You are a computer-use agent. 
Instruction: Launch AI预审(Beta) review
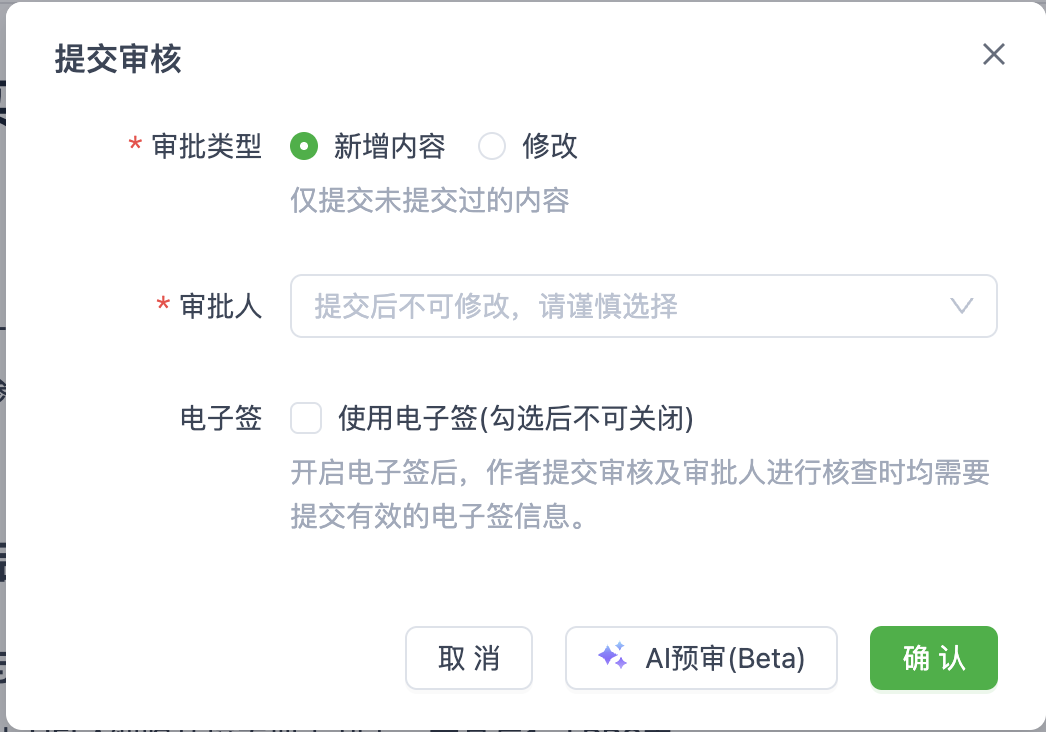tap(701, 658)
